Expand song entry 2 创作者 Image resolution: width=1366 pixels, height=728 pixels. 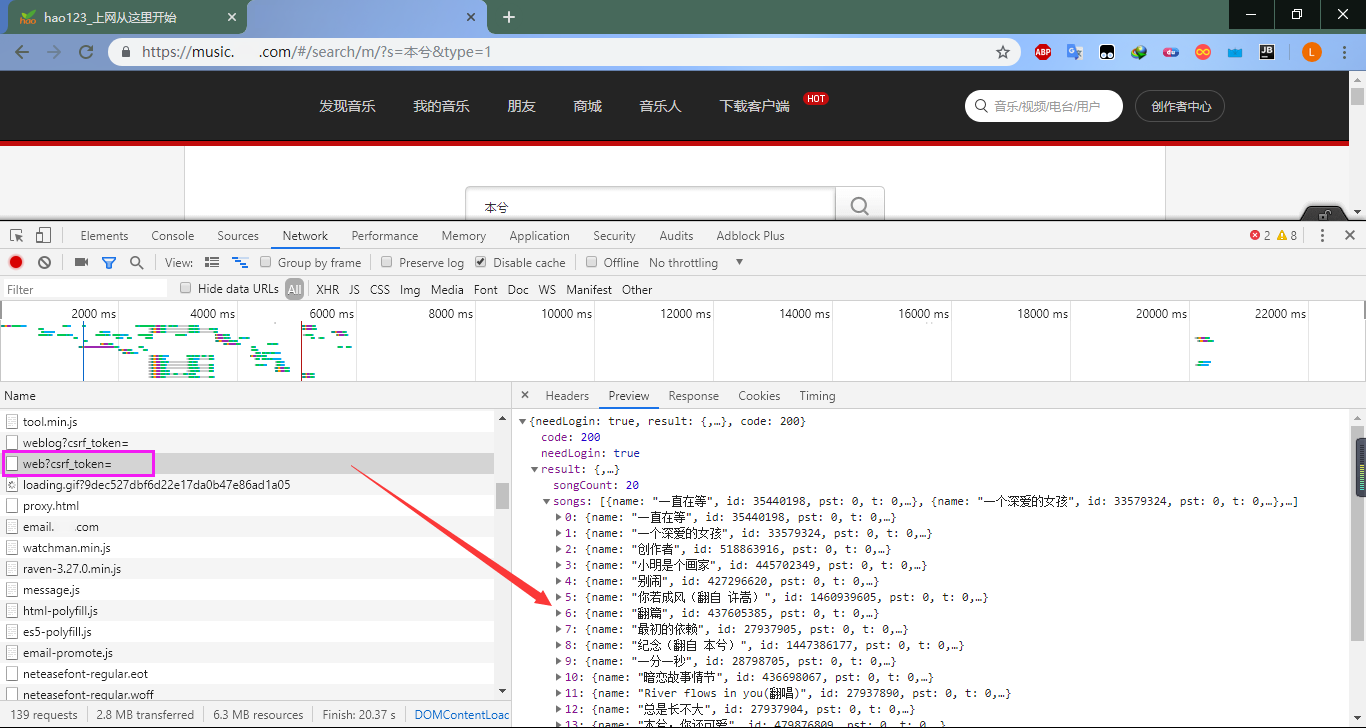(x=558, y=549)
